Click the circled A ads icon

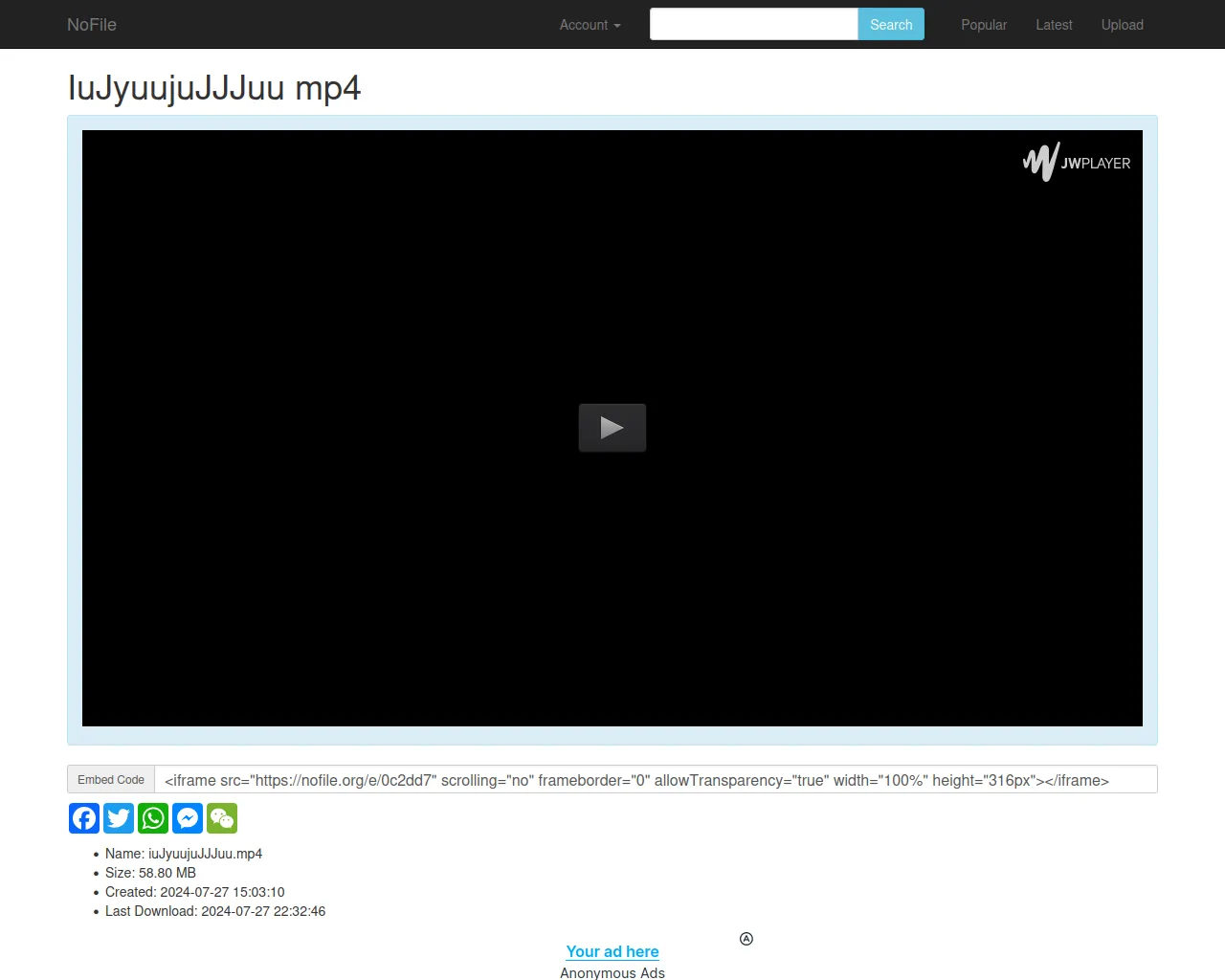point(746,939)
